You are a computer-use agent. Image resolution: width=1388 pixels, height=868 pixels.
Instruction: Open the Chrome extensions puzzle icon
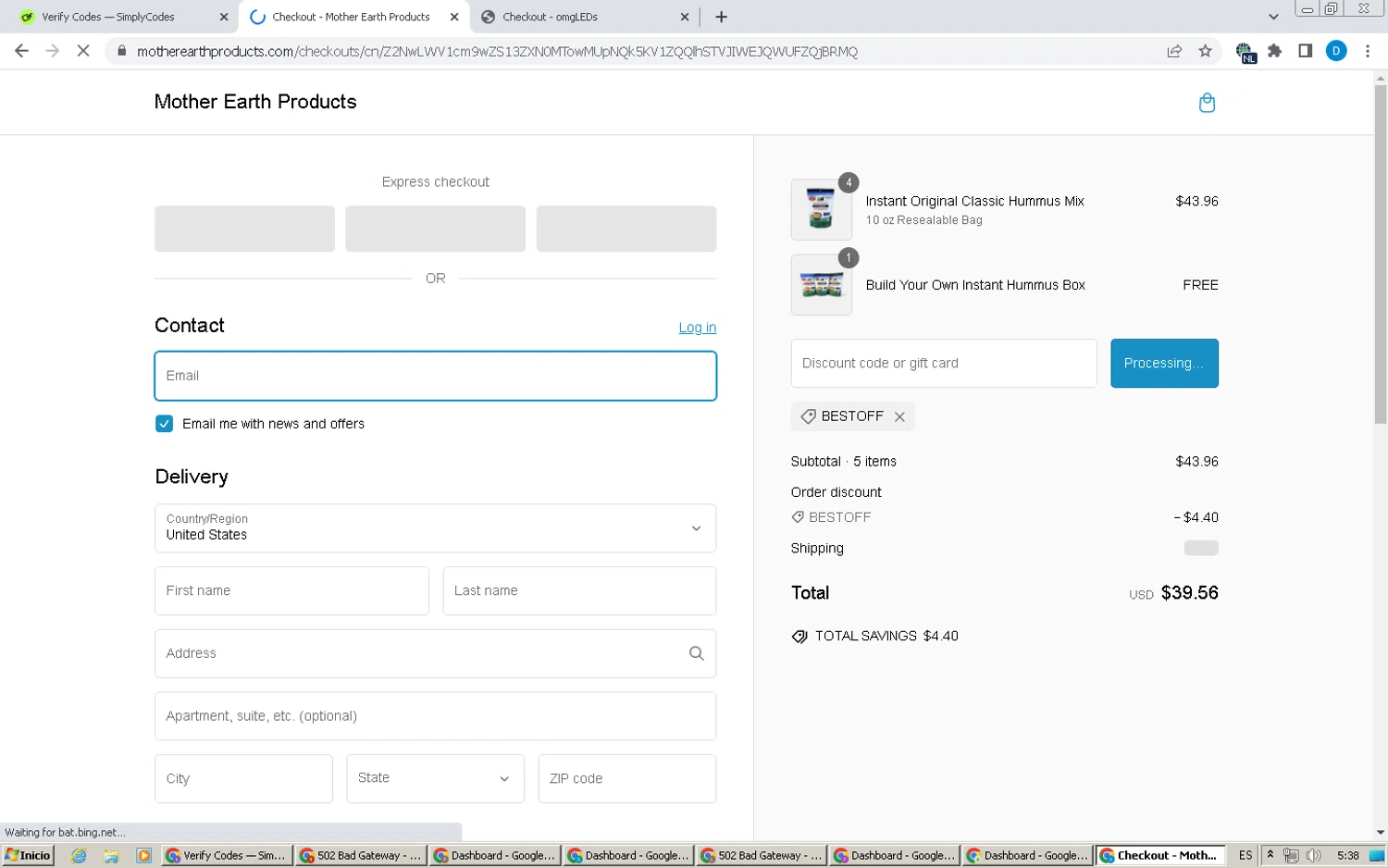[1275, 51]
